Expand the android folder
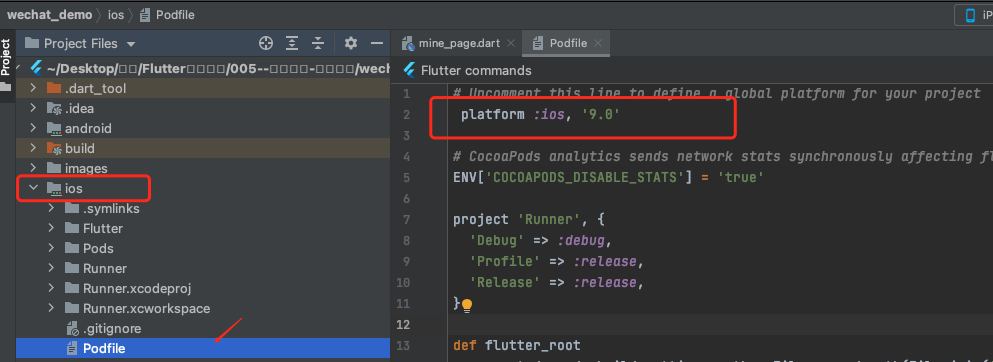The height and width of the screenshot is (362, 993). tap(34, 128)
